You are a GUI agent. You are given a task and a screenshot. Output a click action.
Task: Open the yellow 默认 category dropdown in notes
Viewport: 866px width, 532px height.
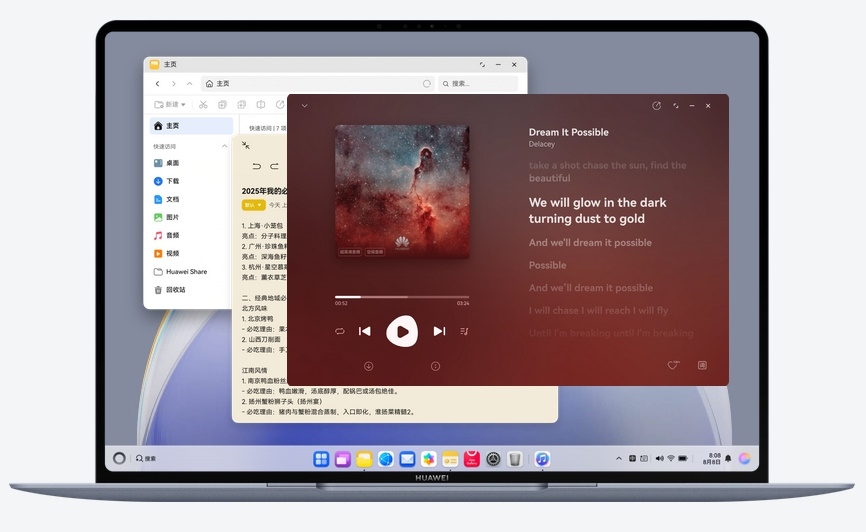click(254, 205)
